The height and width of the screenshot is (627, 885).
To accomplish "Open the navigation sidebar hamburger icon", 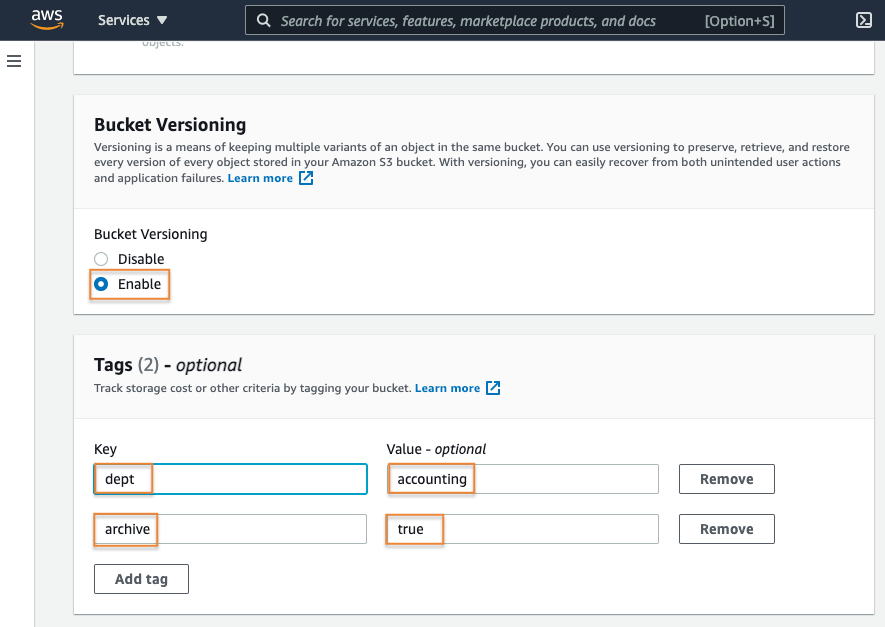I will pos(13,61).
